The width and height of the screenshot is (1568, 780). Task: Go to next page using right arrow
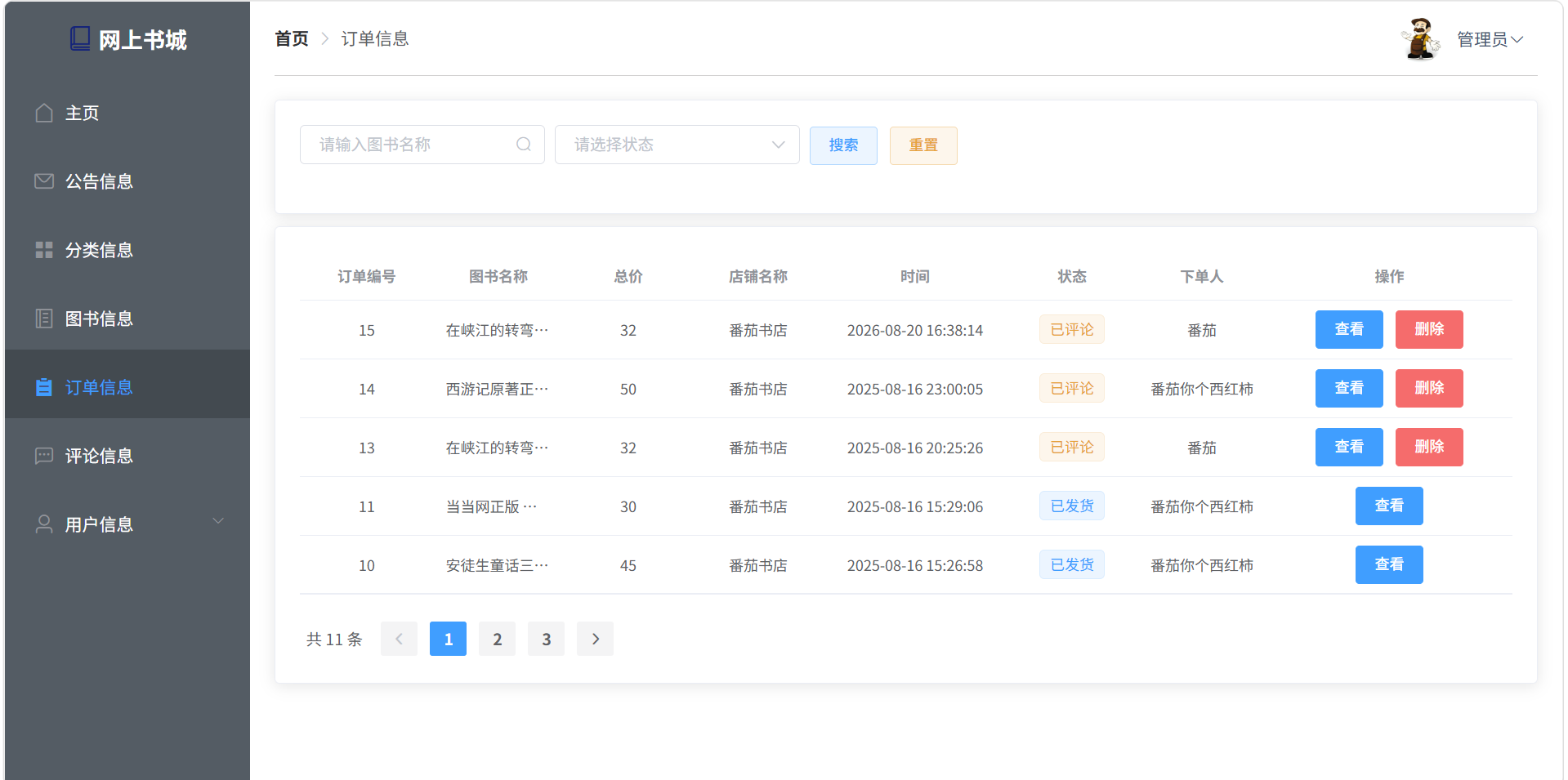pyautogui.click(x=595, y=639)
